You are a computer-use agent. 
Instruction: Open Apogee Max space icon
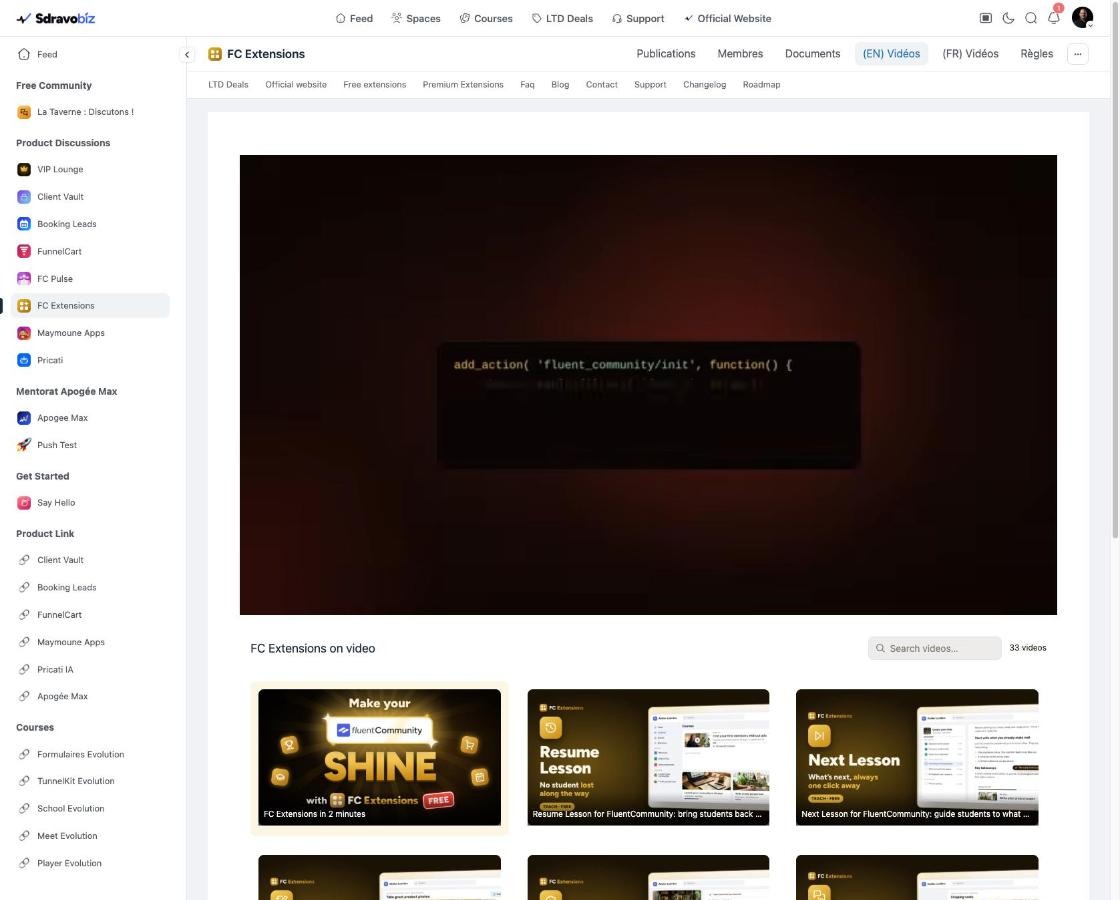click(x=24, y=418)
